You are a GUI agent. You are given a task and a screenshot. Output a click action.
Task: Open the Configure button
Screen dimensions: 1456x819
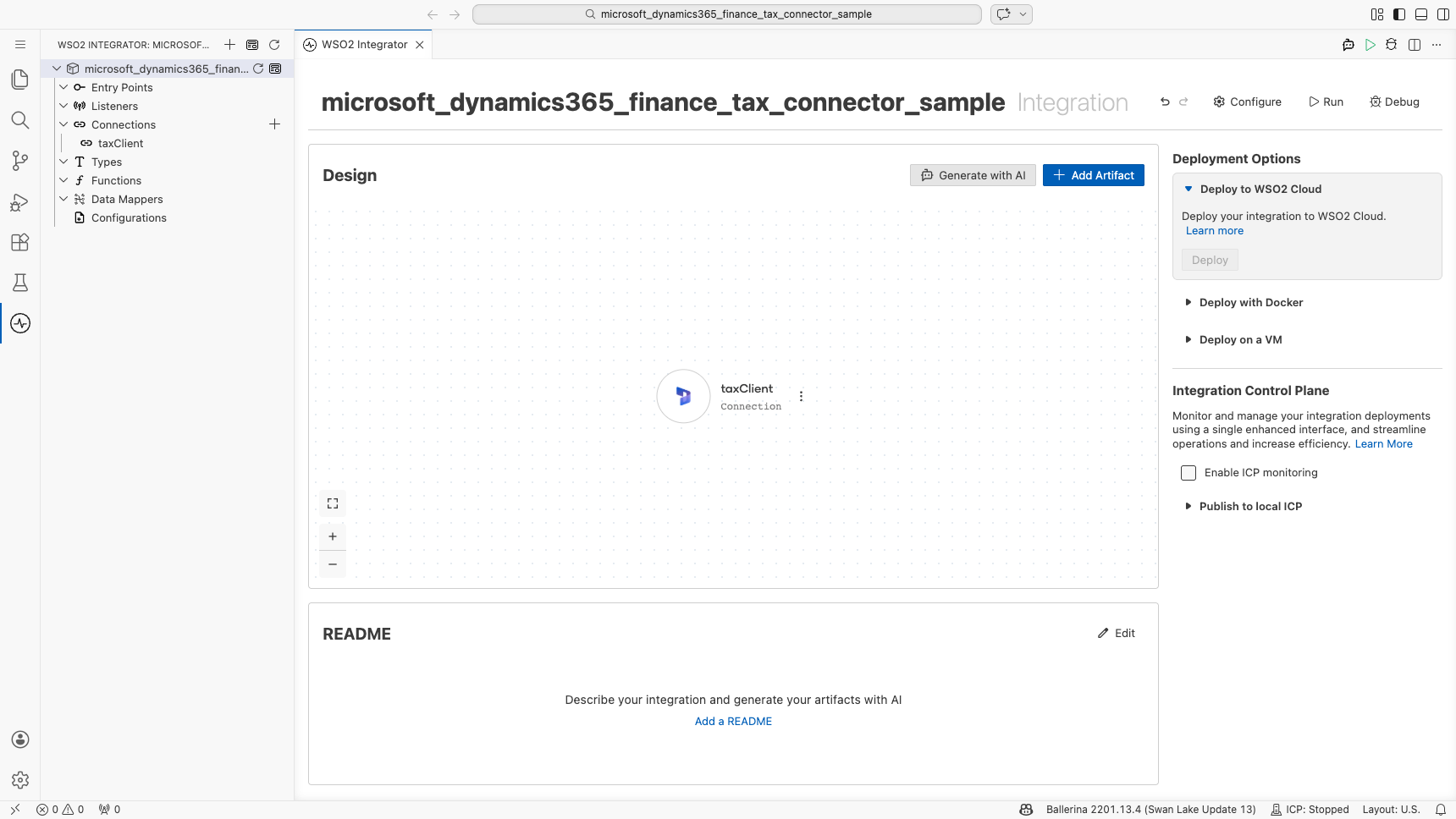(x=1247, y=102)
